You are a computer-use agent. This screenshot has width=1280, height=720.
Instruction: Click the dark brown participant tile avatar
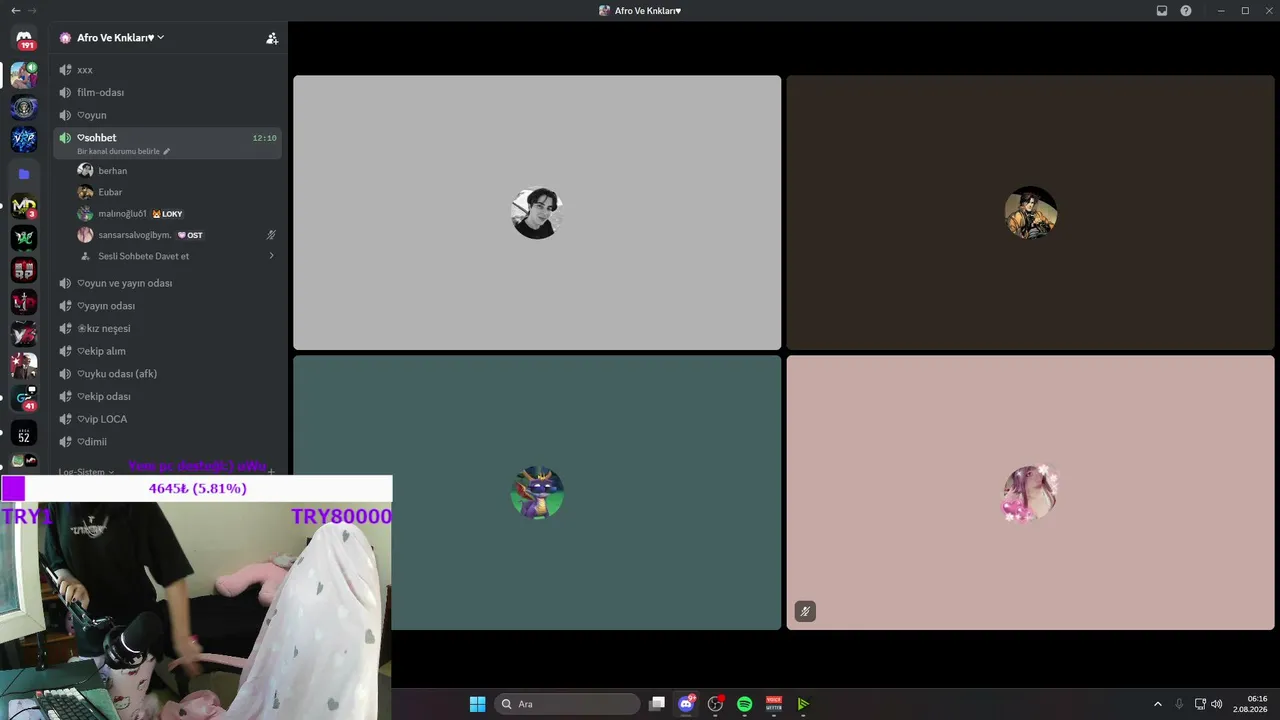pyautogui.click(x=1030, y=213)
